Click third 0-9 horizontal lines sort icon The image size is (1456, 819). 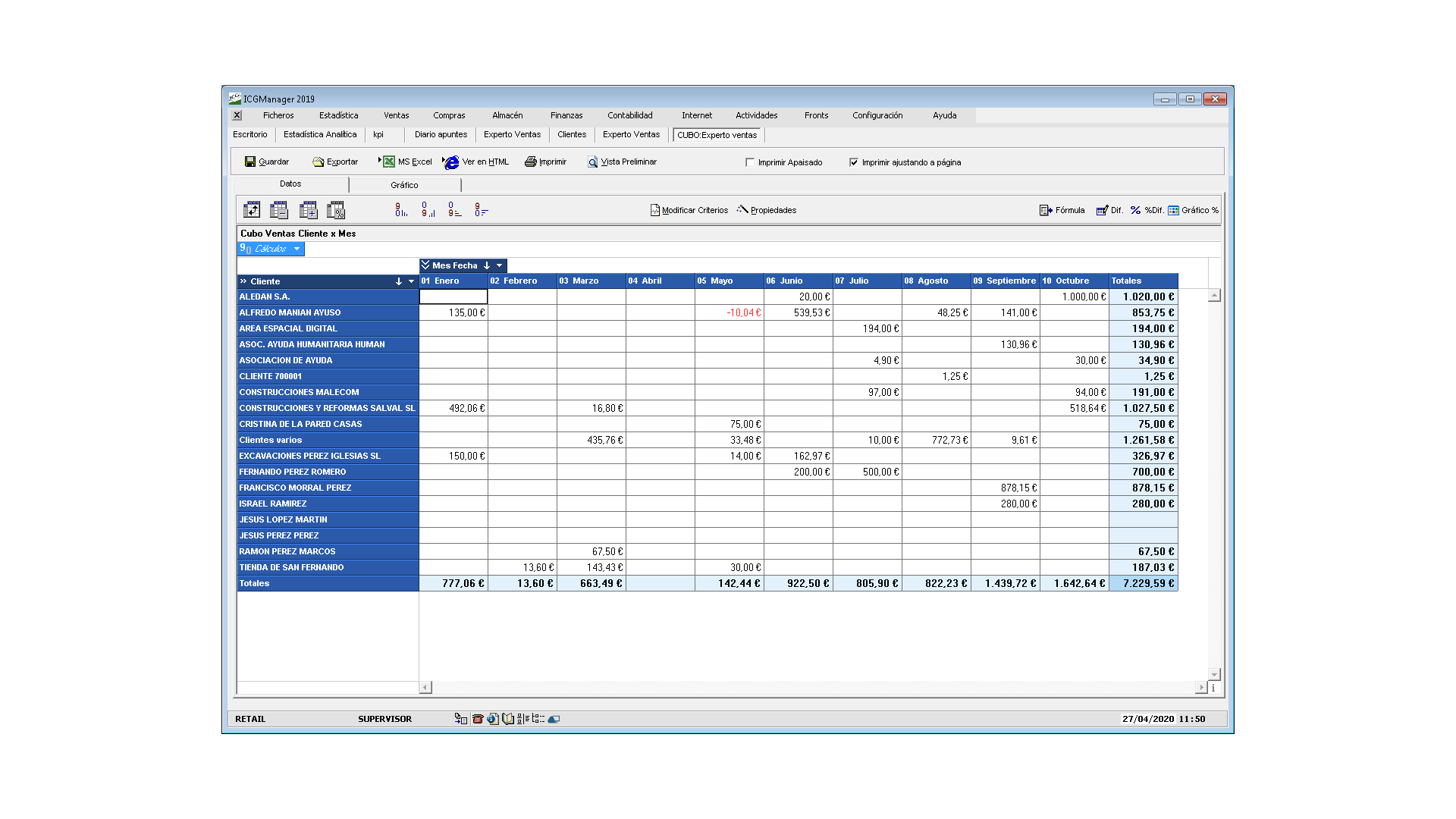[x=454, y=210]
